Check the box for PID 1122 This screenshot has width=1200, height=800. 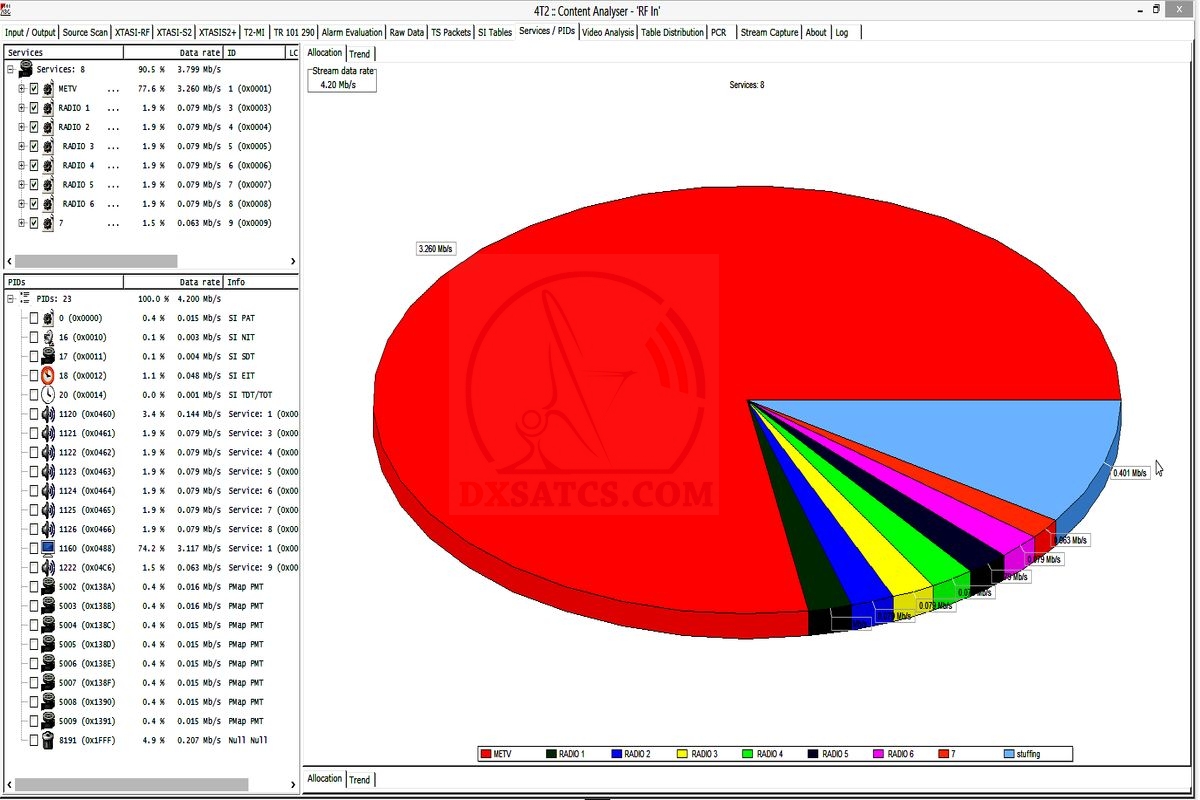point(34,452)
